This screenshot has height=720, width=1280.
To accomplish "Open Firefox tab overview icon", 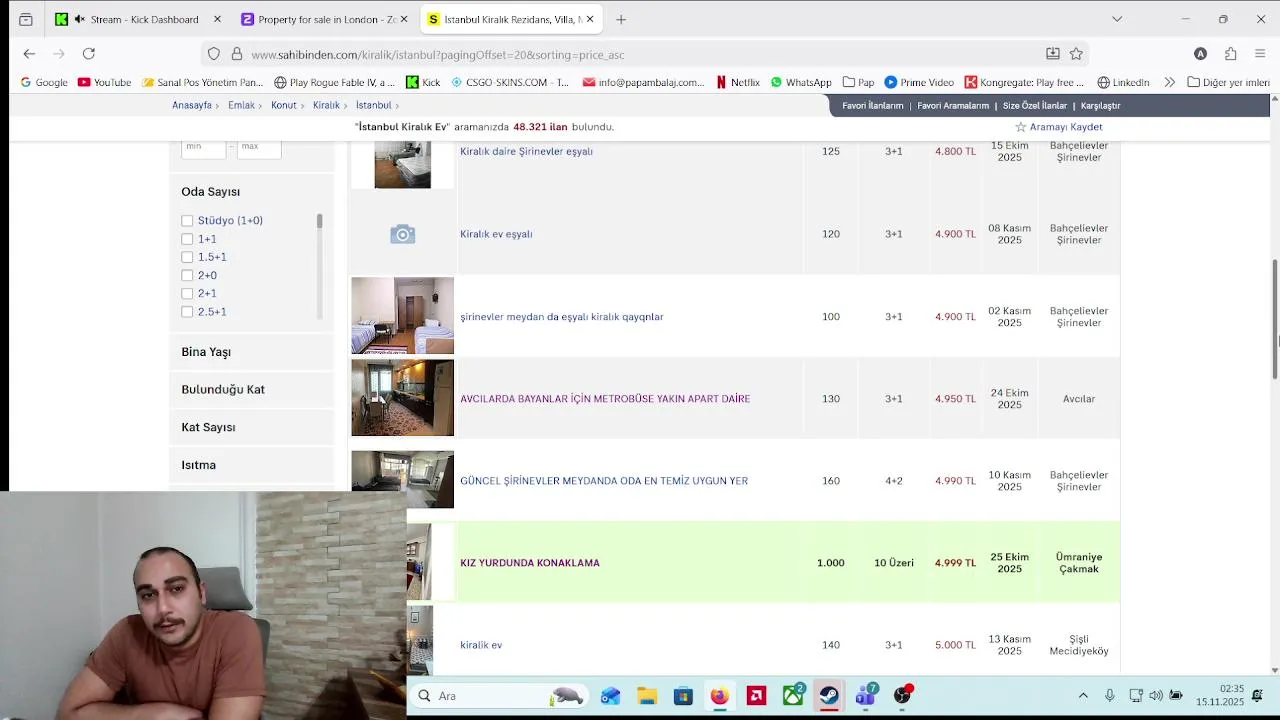I will pos(25,19).
